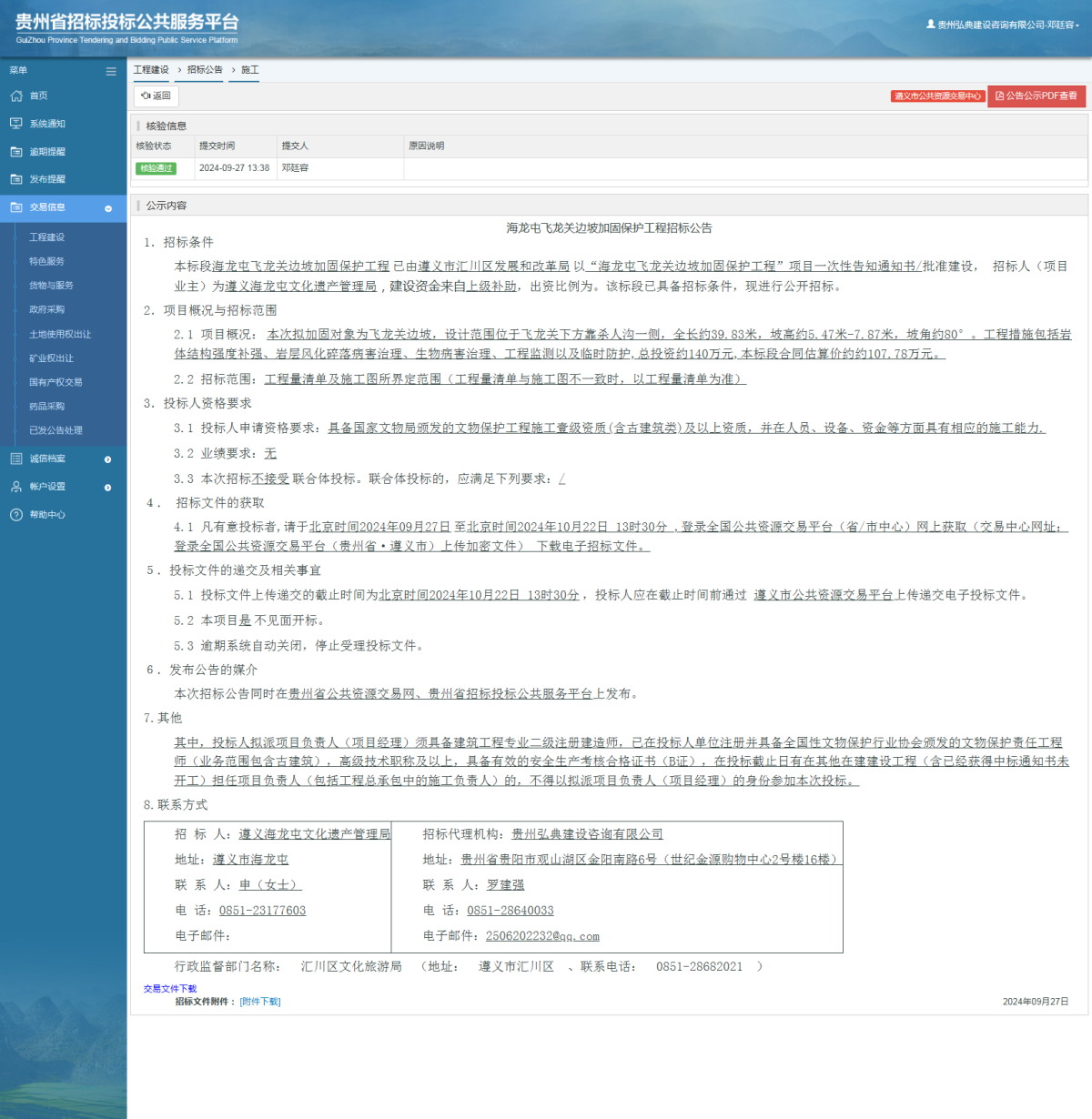Click the supervision phone 0851-28682021
The image size is (1092, 1119).
tap(700, 967)
